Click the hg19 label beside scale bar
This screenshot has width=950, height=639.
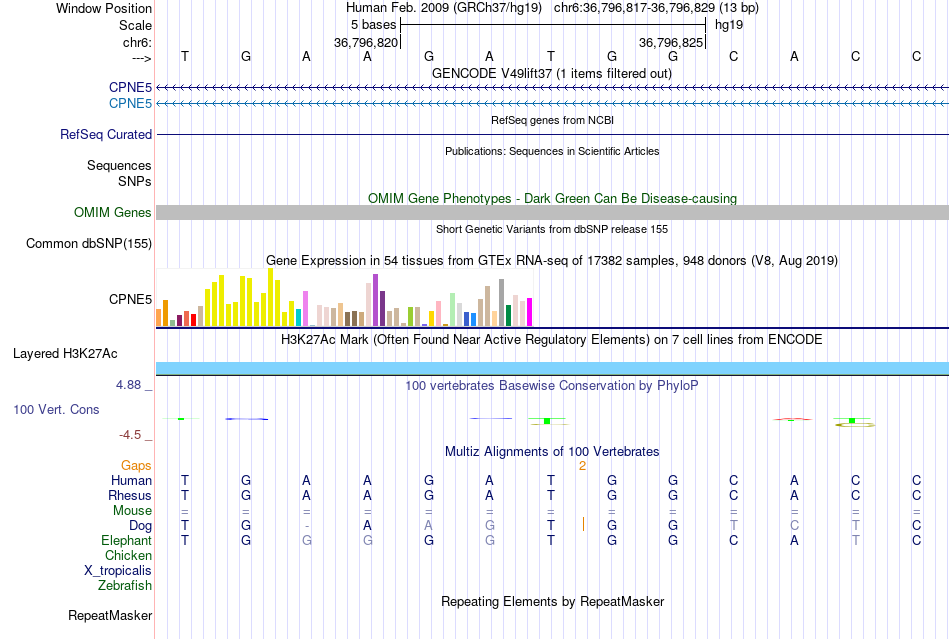coord(729,25)
